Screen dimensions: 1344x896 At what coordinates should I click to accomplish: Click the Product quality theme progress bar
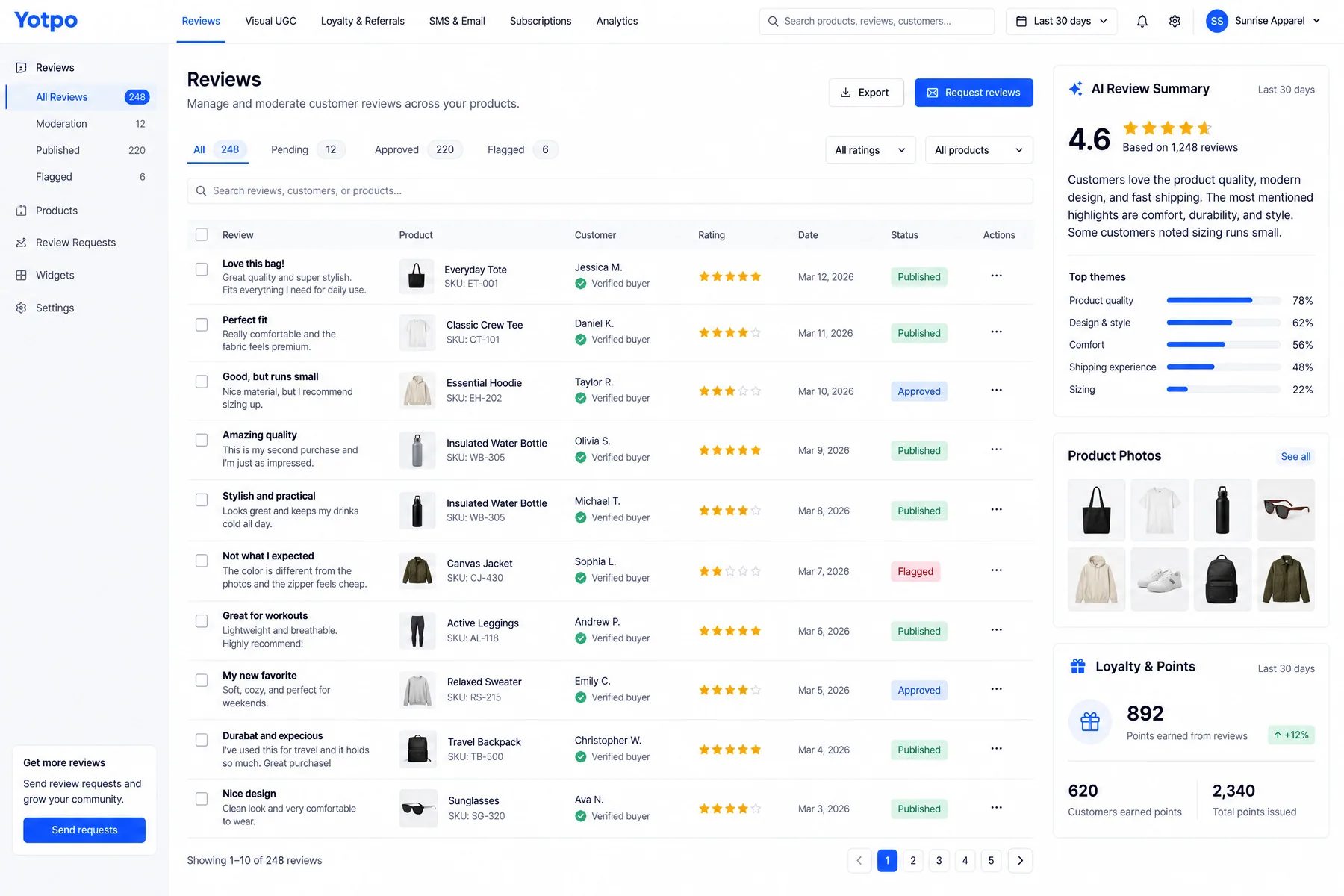(x=1223, y=300)
